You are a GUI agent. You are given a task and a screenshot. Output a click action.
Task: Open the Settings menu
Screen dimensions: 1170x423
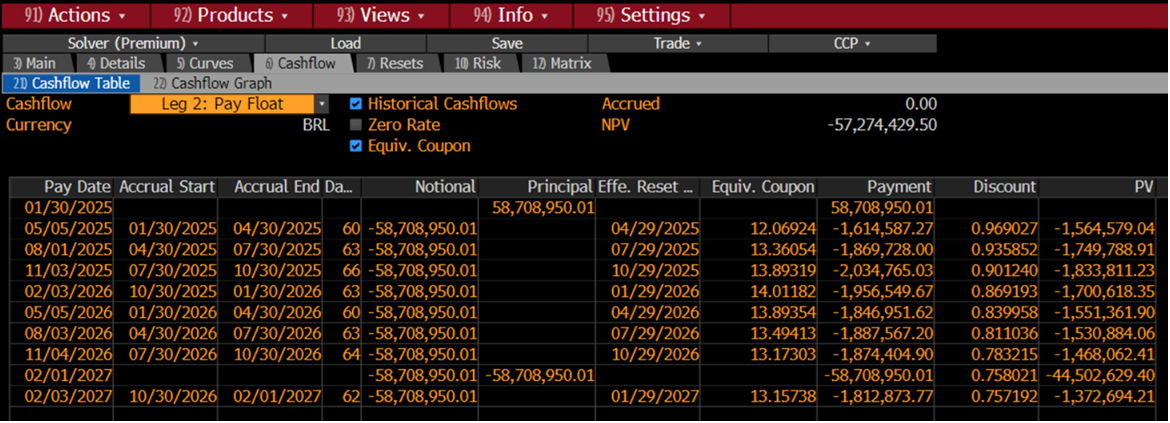click(650, 15)
